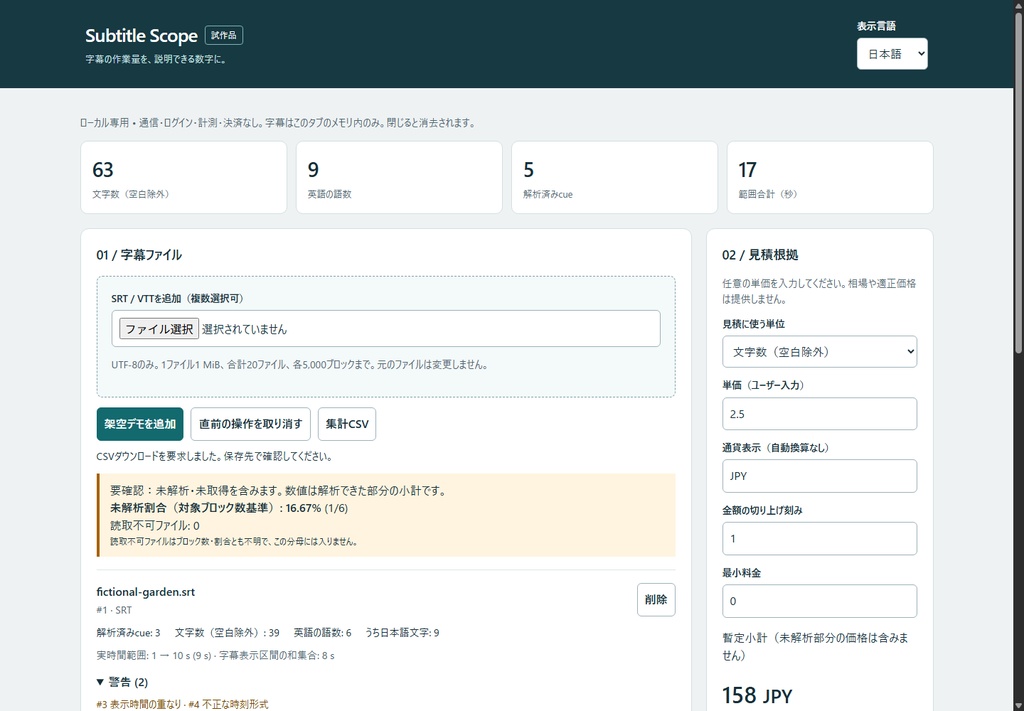Open the 表示言語 language dropdown
This screenshot has width=1024, height=711.
891,54
